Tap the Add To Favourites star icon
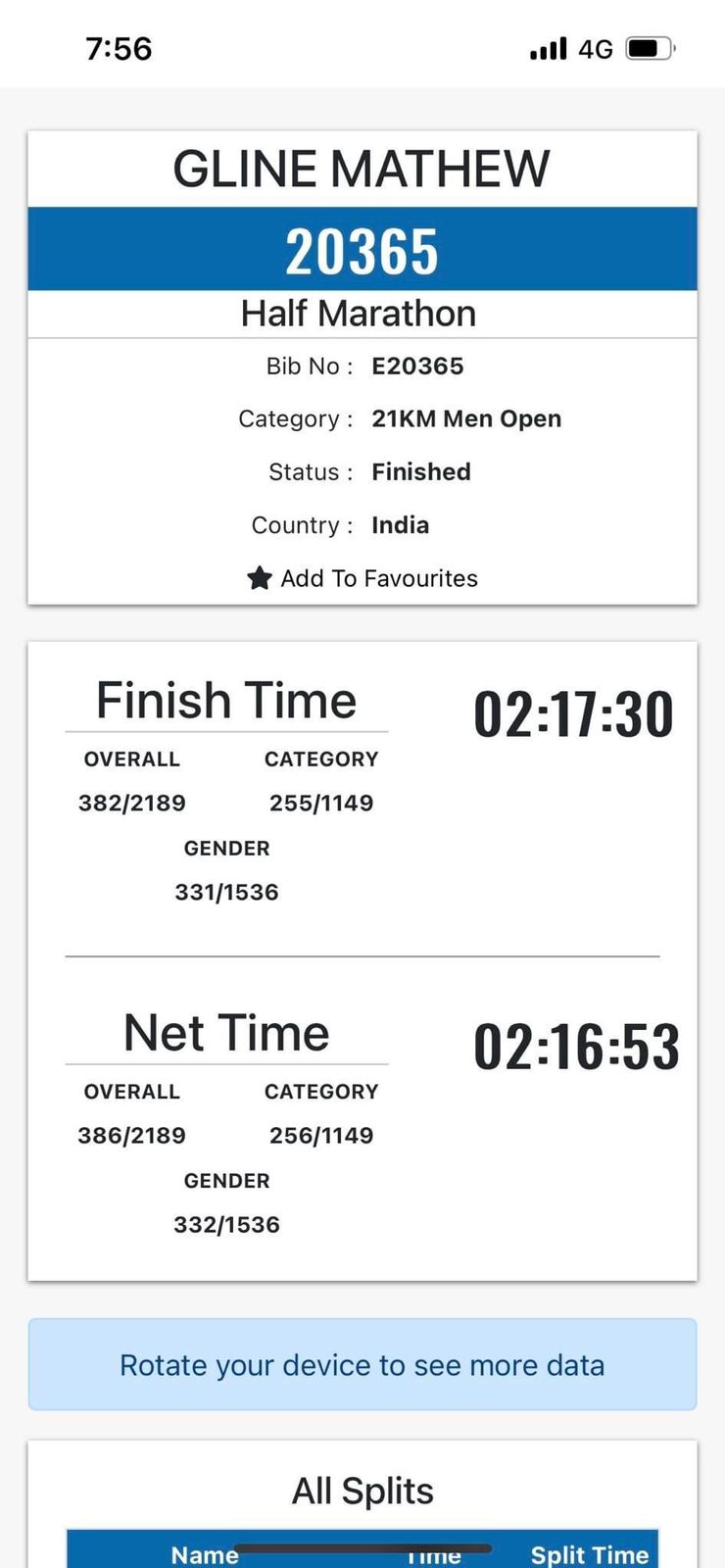The width and height of the screenshot is (725, 1568). [259, 578]
